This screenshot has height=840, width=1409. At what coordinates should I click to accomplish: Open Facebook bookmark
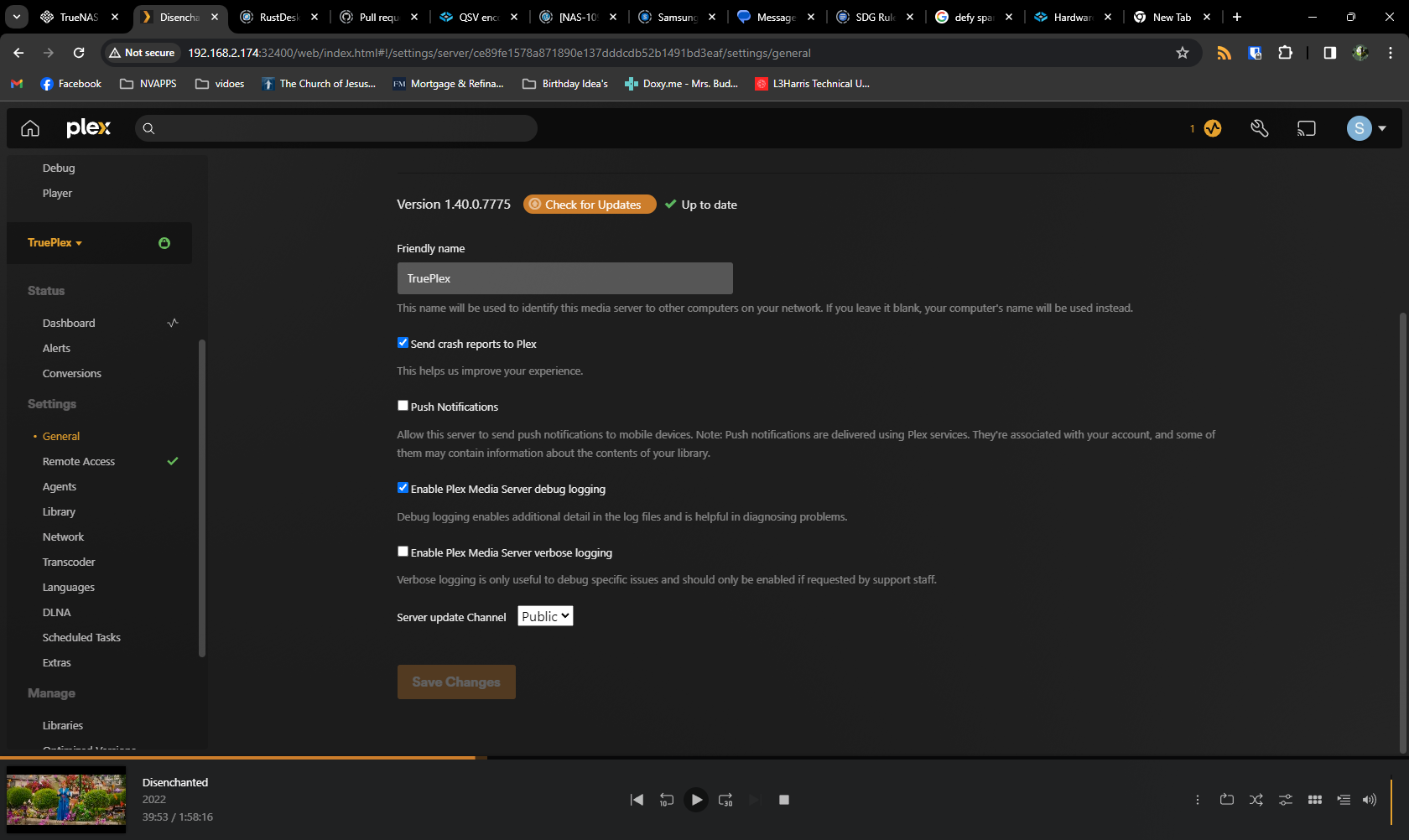coord(70,84)
